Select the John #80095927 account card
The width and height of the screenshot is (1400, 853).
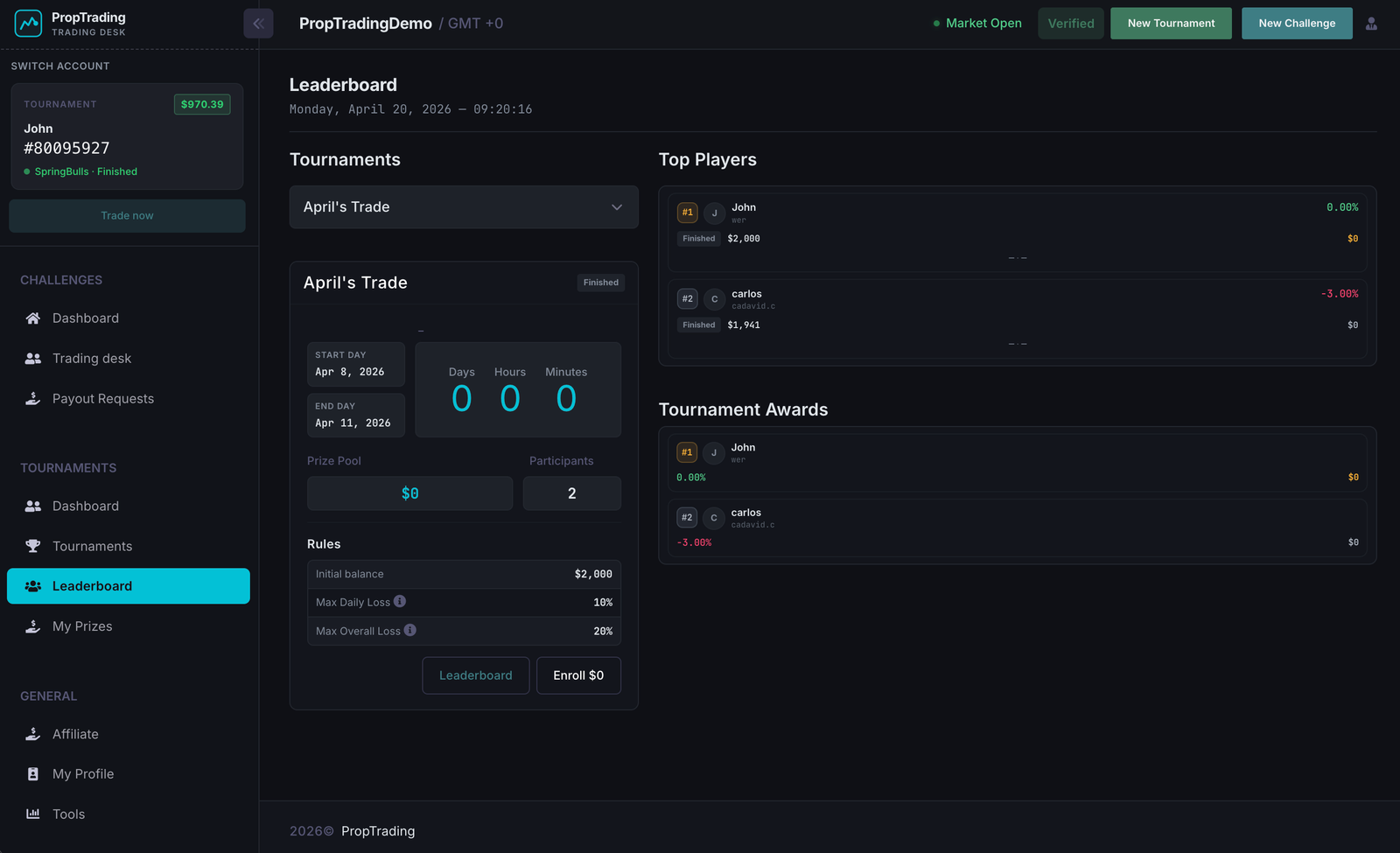point(127,137)
